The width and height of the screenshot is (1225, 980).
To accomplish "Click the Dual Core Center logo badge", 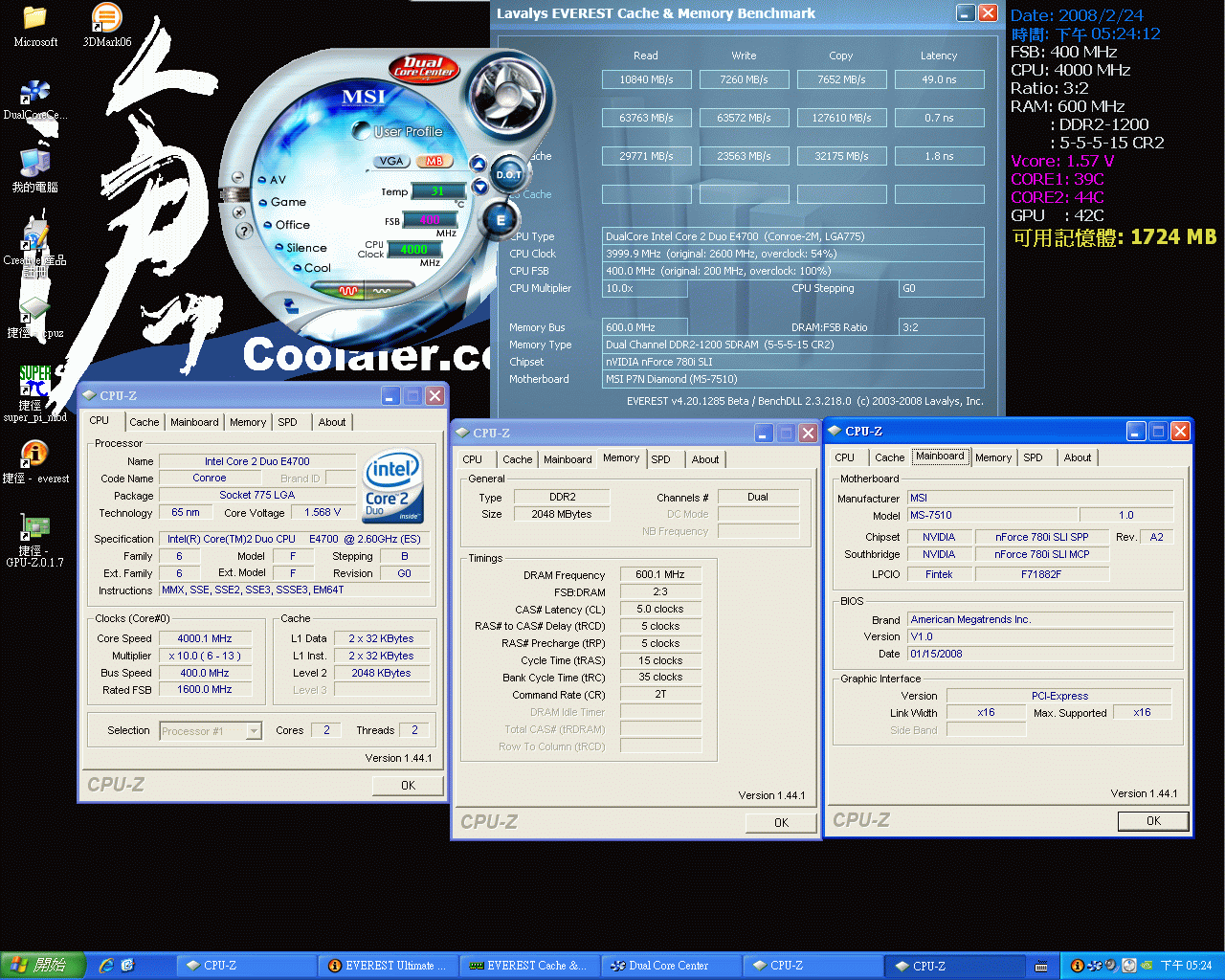I will click(424, 68).
